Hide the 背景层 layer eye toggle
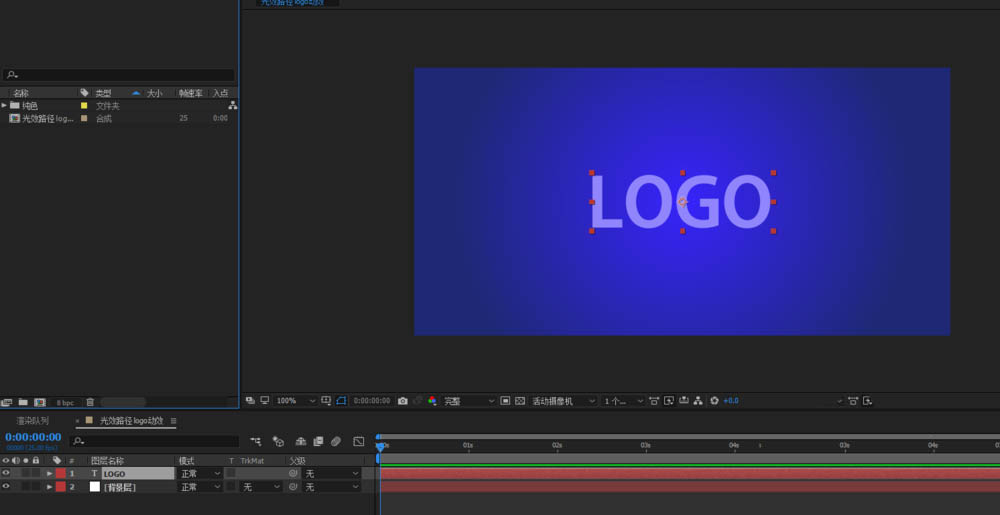1000x515 pixels. point(6,486)
